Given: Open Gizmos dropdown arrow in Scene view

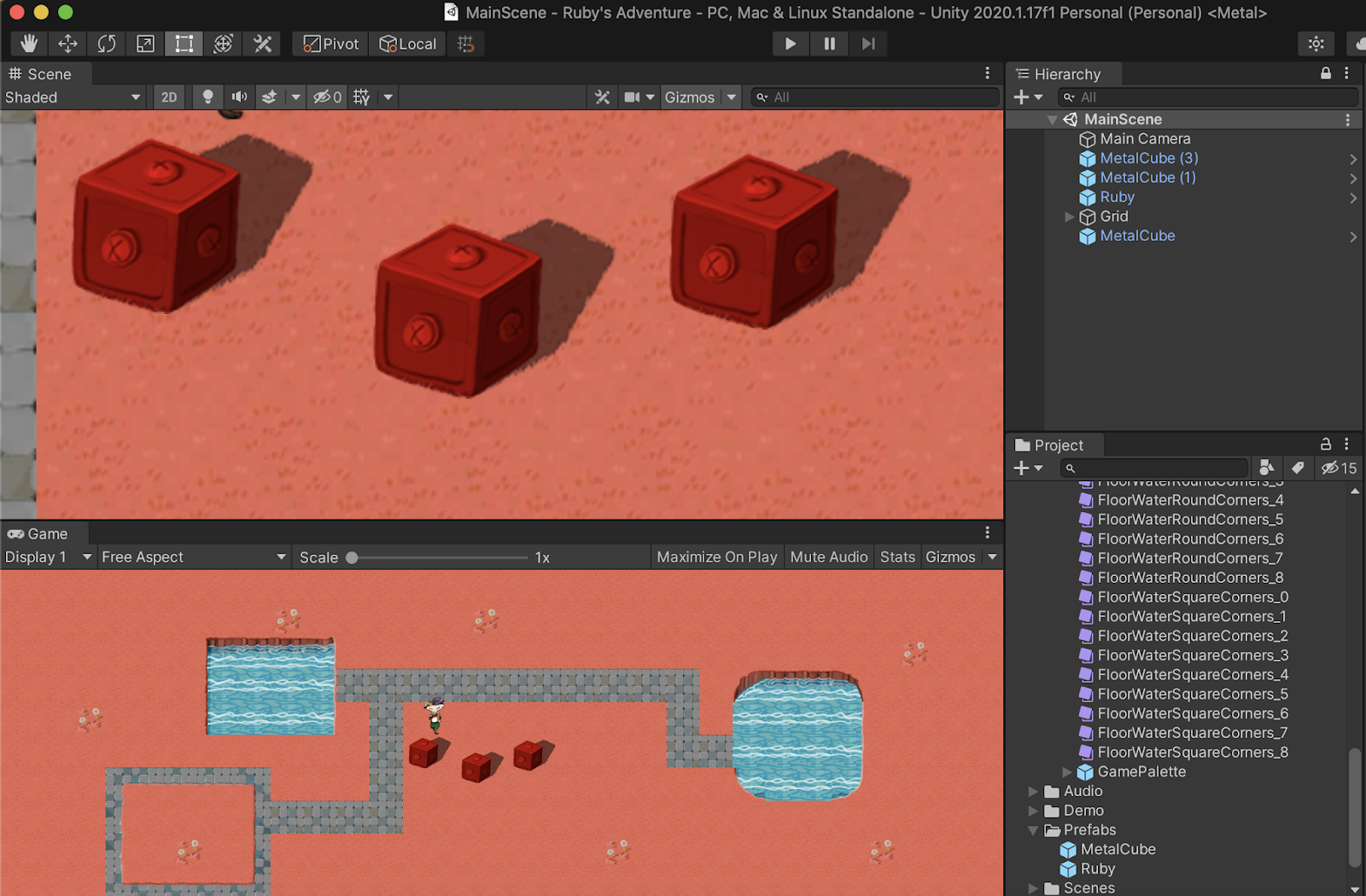Looking at the screenshot, I should (732, 97).
